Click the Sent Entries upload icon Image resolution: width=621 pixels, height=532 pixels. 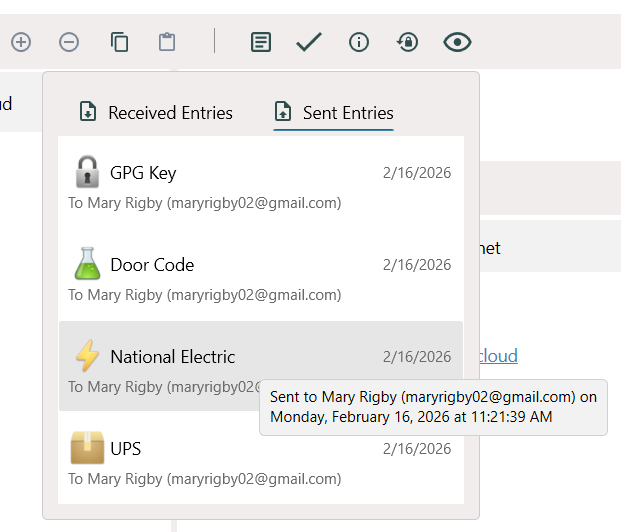[283, 111]
